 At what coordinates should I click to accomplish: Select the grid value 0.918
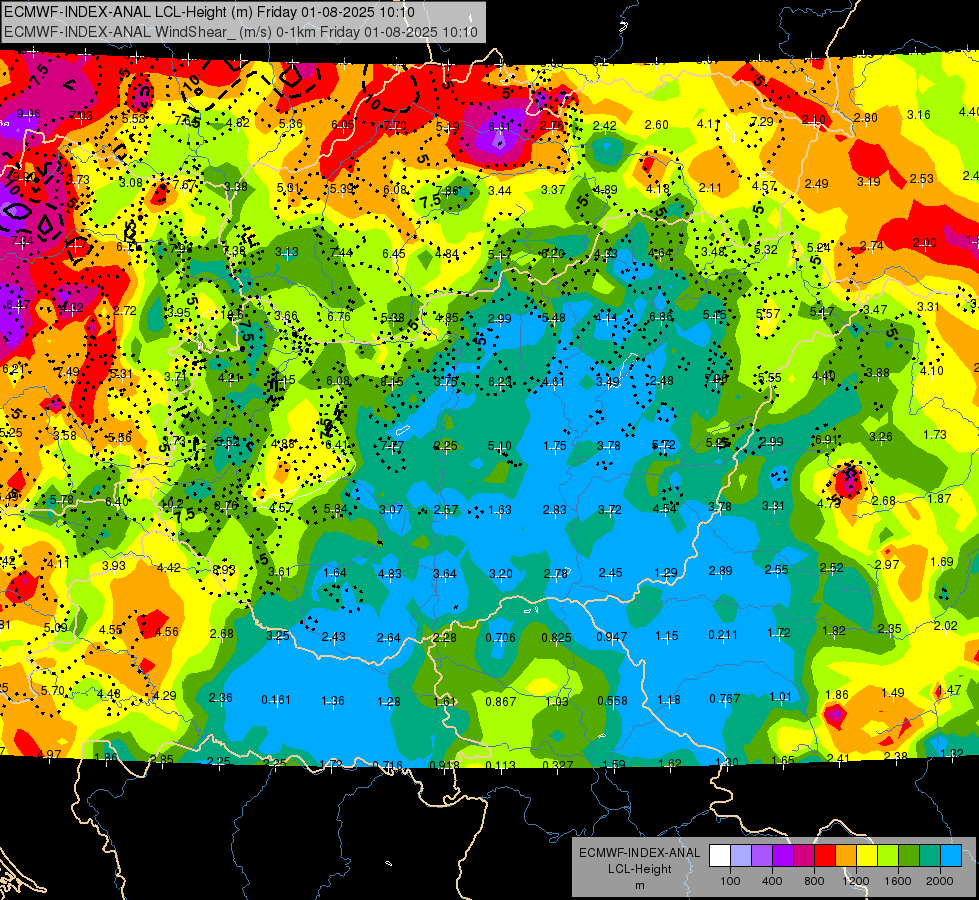tap(445, 766)
